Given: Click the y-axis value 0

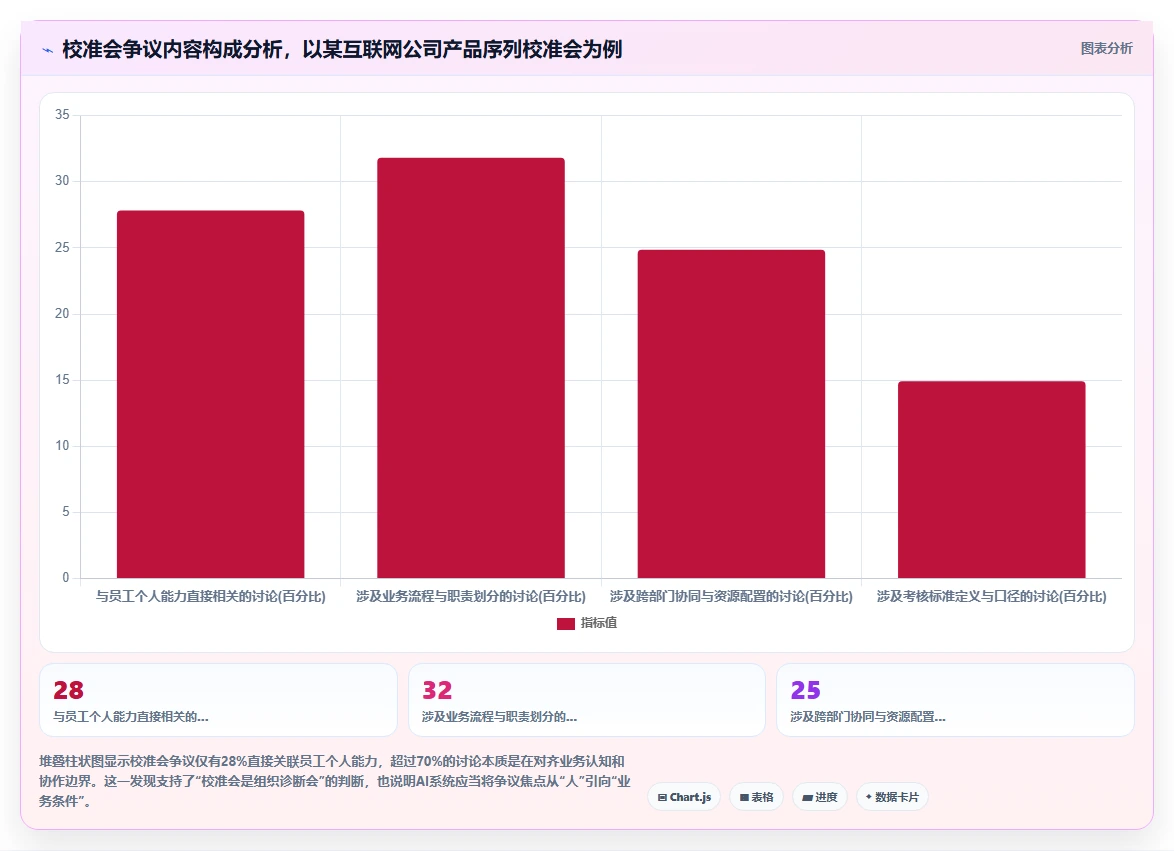Looking at the screenshot, I should pos(66,577).
